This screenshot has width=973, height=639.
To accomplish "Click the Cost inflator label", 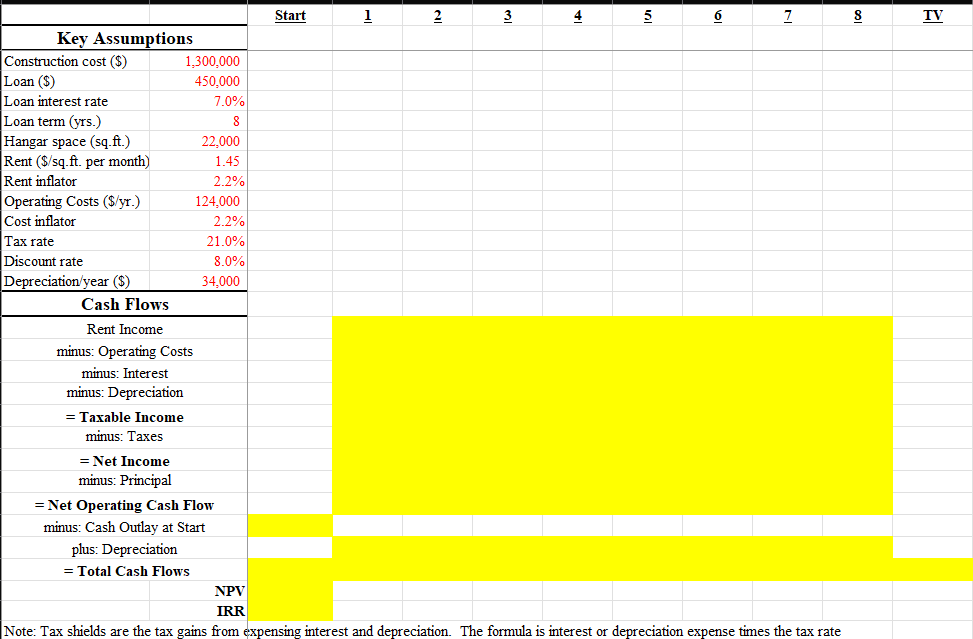I will click(x=40, y=221).
